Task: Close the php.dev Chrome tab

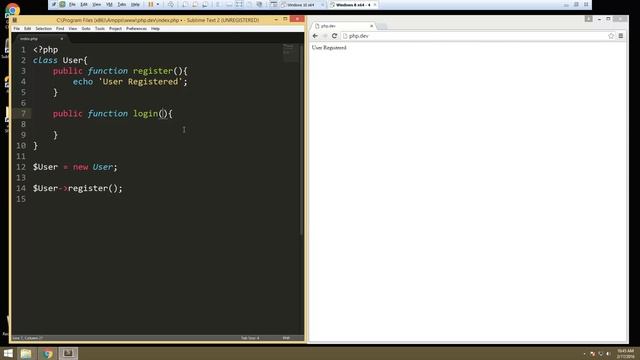Action: click(x=371, y=26)
